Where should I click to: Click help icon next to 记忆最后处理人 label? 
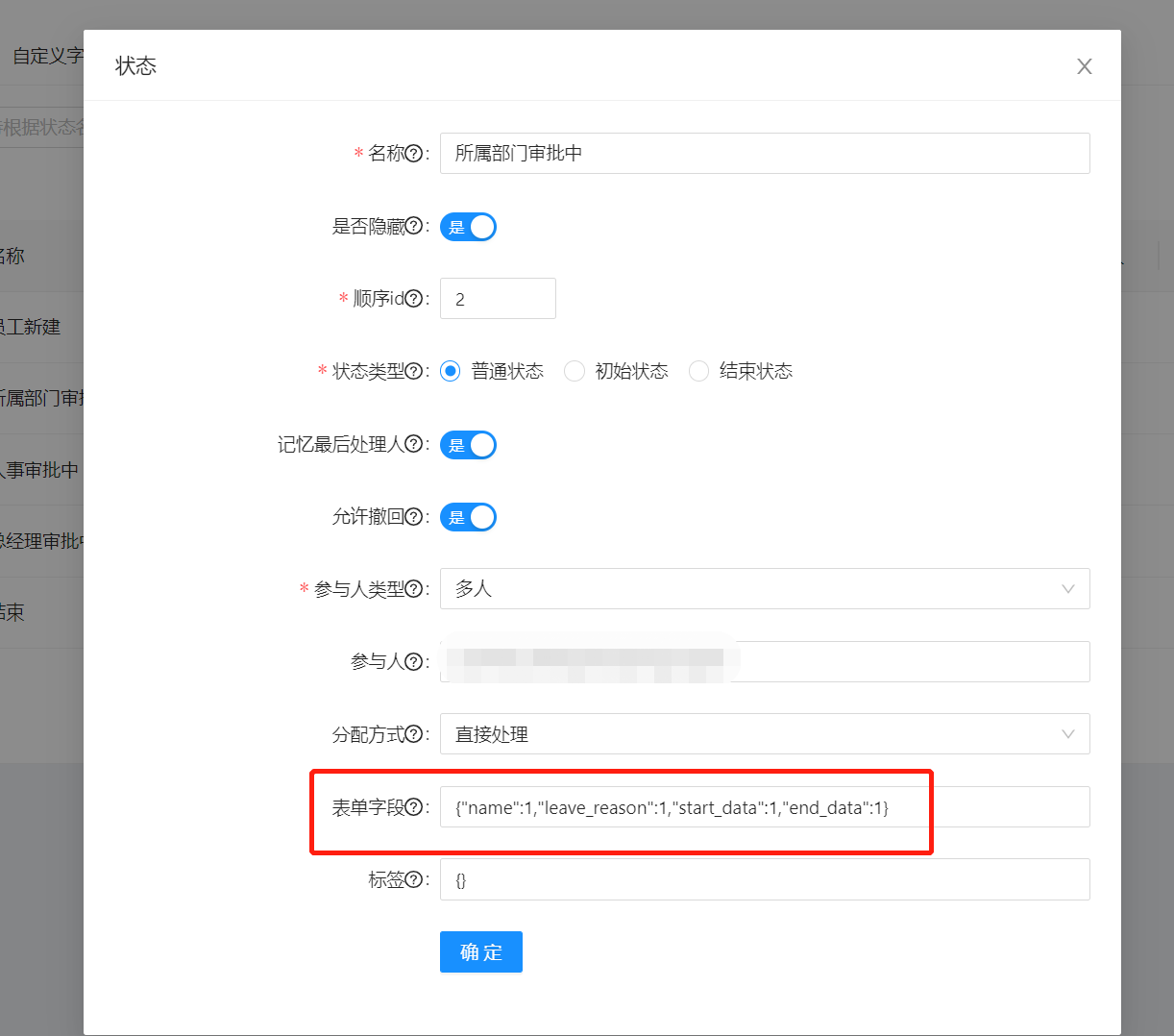pos(414,444)
